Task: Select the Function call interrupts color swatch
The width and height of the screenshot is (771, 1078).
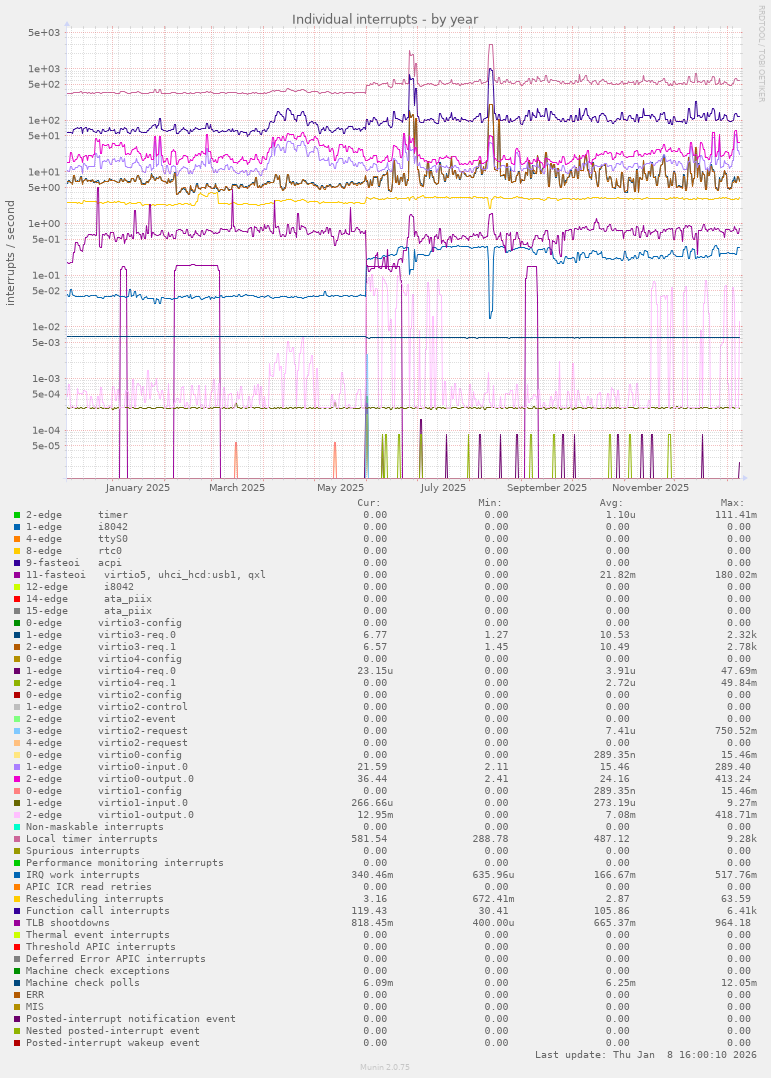Action: click(17, 911)
